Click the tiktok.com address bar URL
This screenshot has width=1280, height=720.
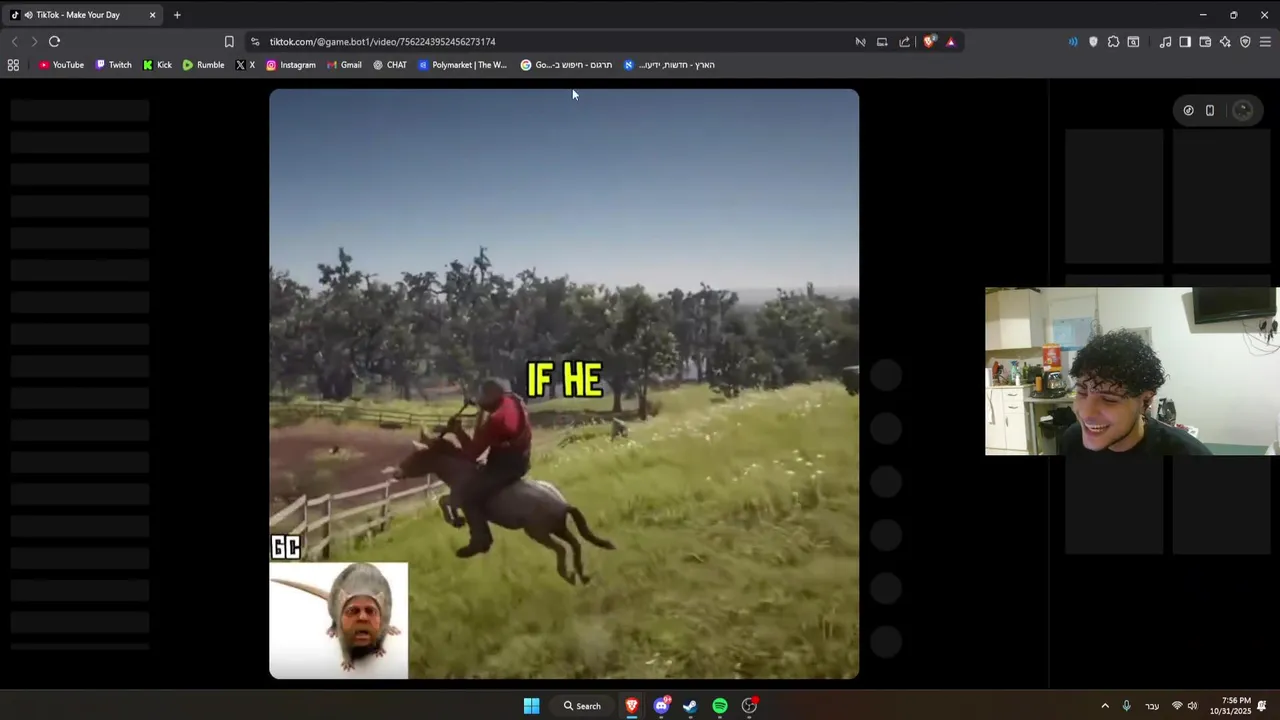[382, 42]
